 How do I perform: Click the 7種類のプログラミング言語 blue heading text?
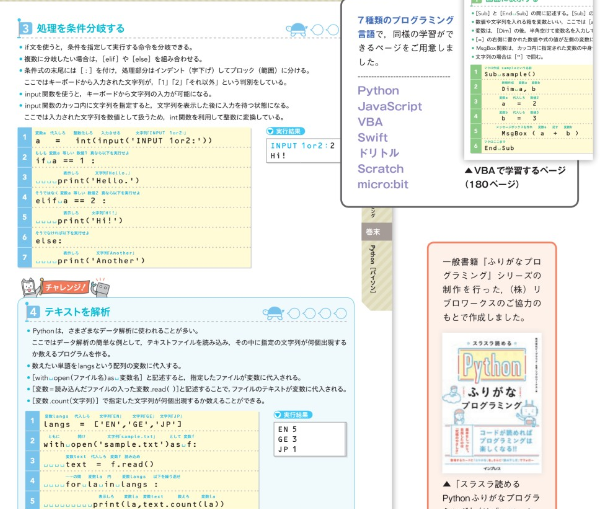pyautogui.click(x=406, y=27)
